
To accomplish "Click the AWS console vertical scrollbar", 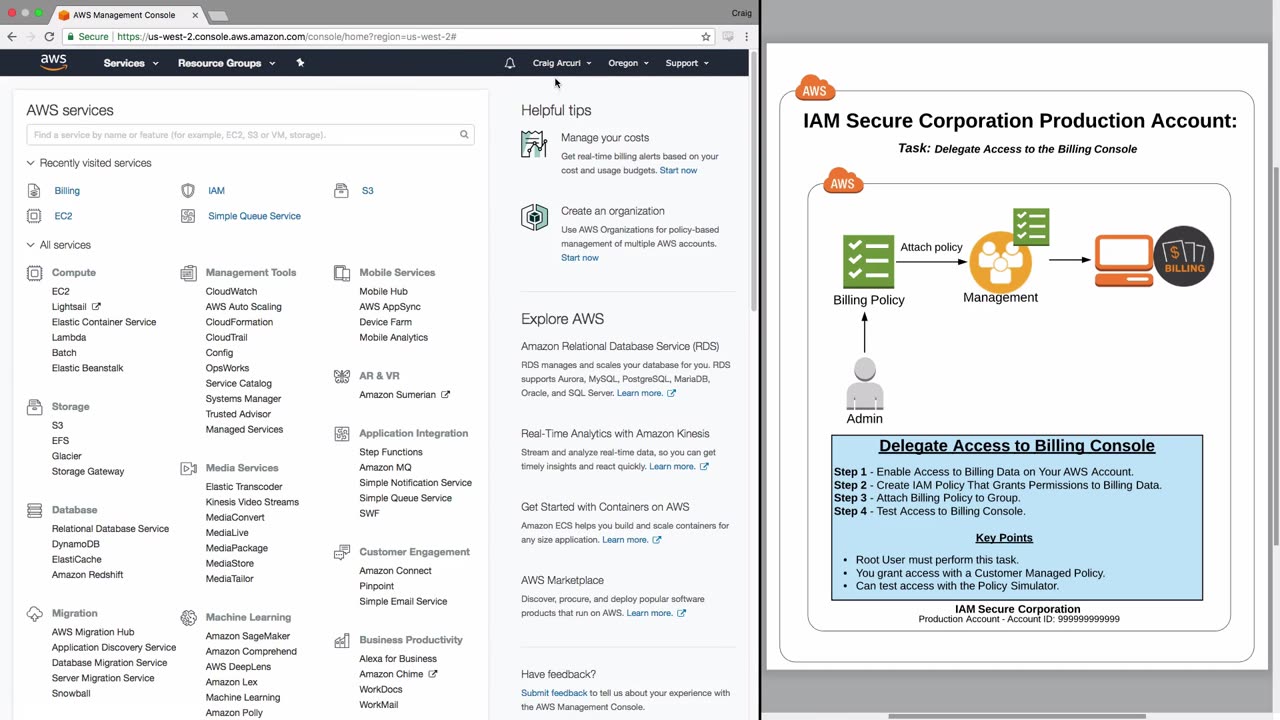I will click(x=754, y=180).
